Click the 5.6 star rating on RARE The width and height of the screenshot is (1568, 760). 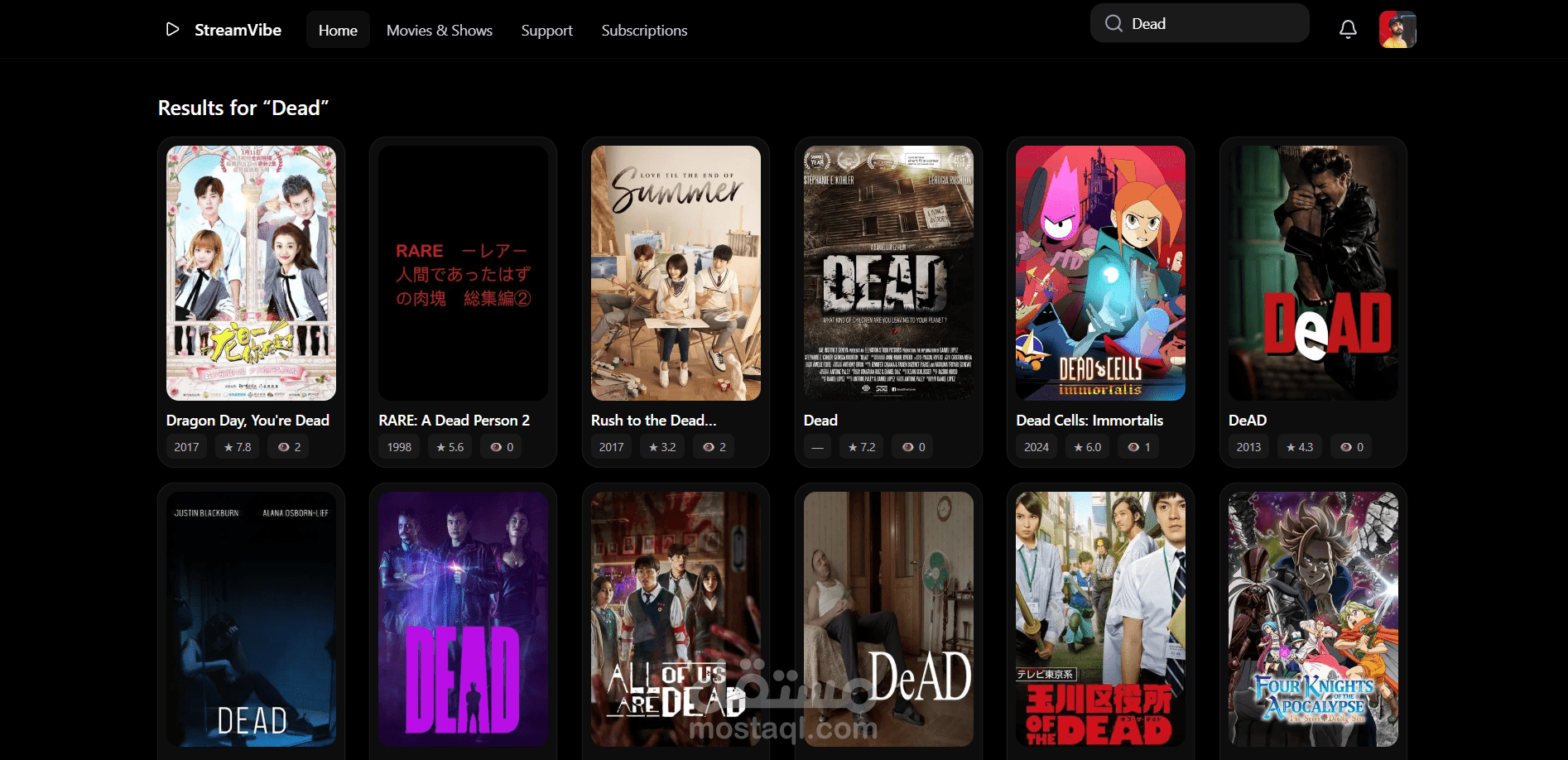pos(450,447)
